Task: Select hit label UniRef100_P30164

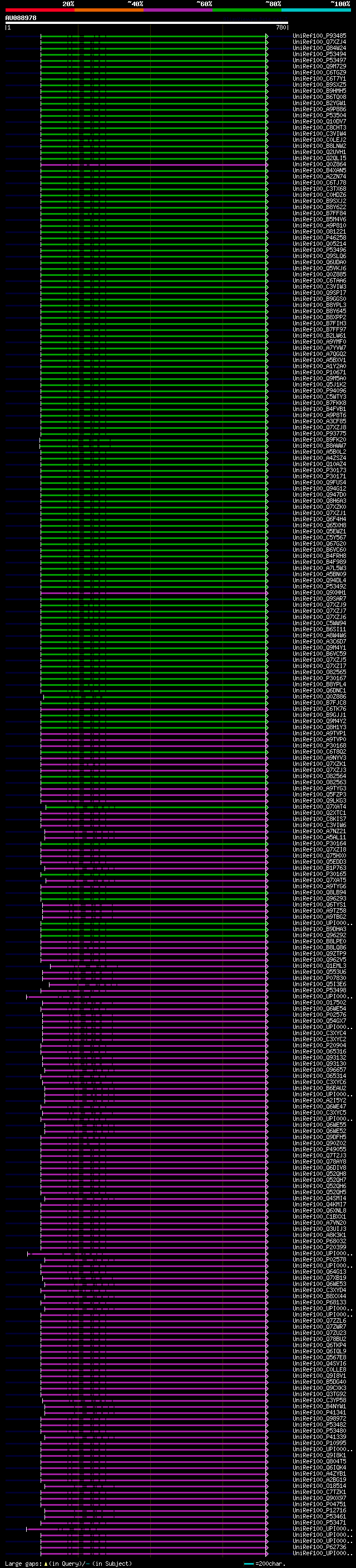Action: pyautogui.click(x=319, y=844)
